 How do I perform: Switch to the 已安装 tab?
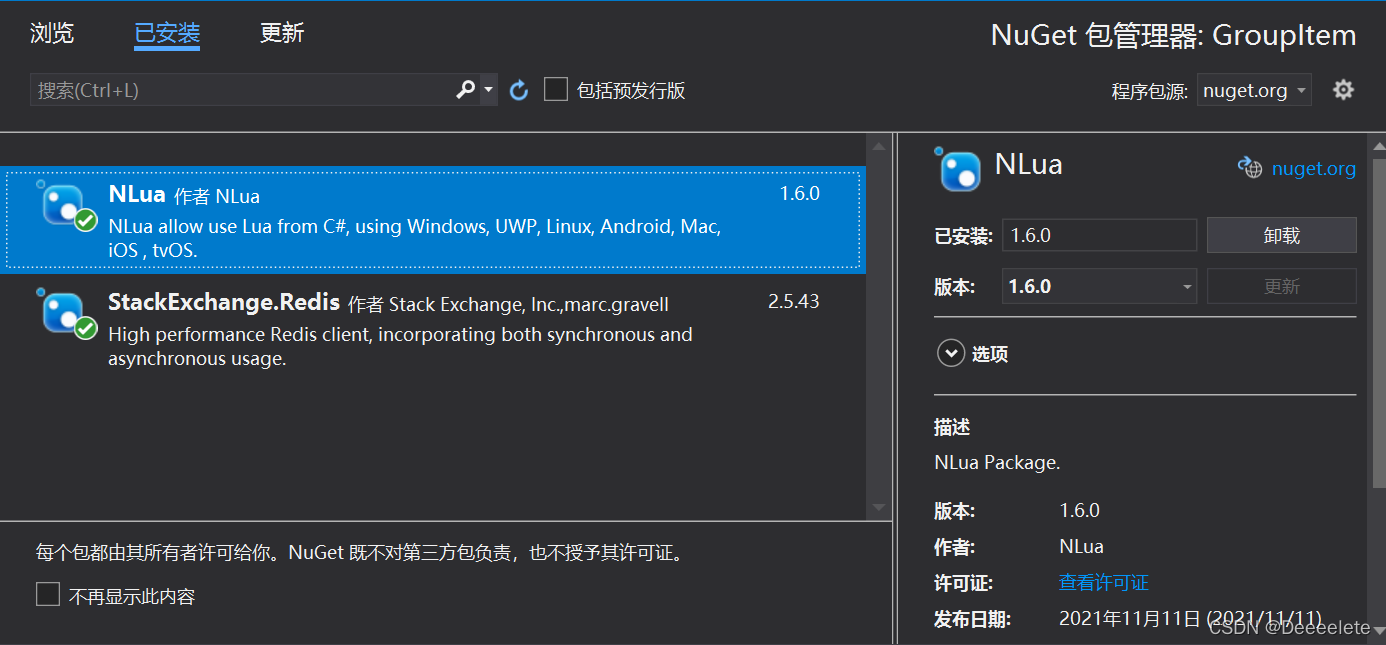[167, 32]
